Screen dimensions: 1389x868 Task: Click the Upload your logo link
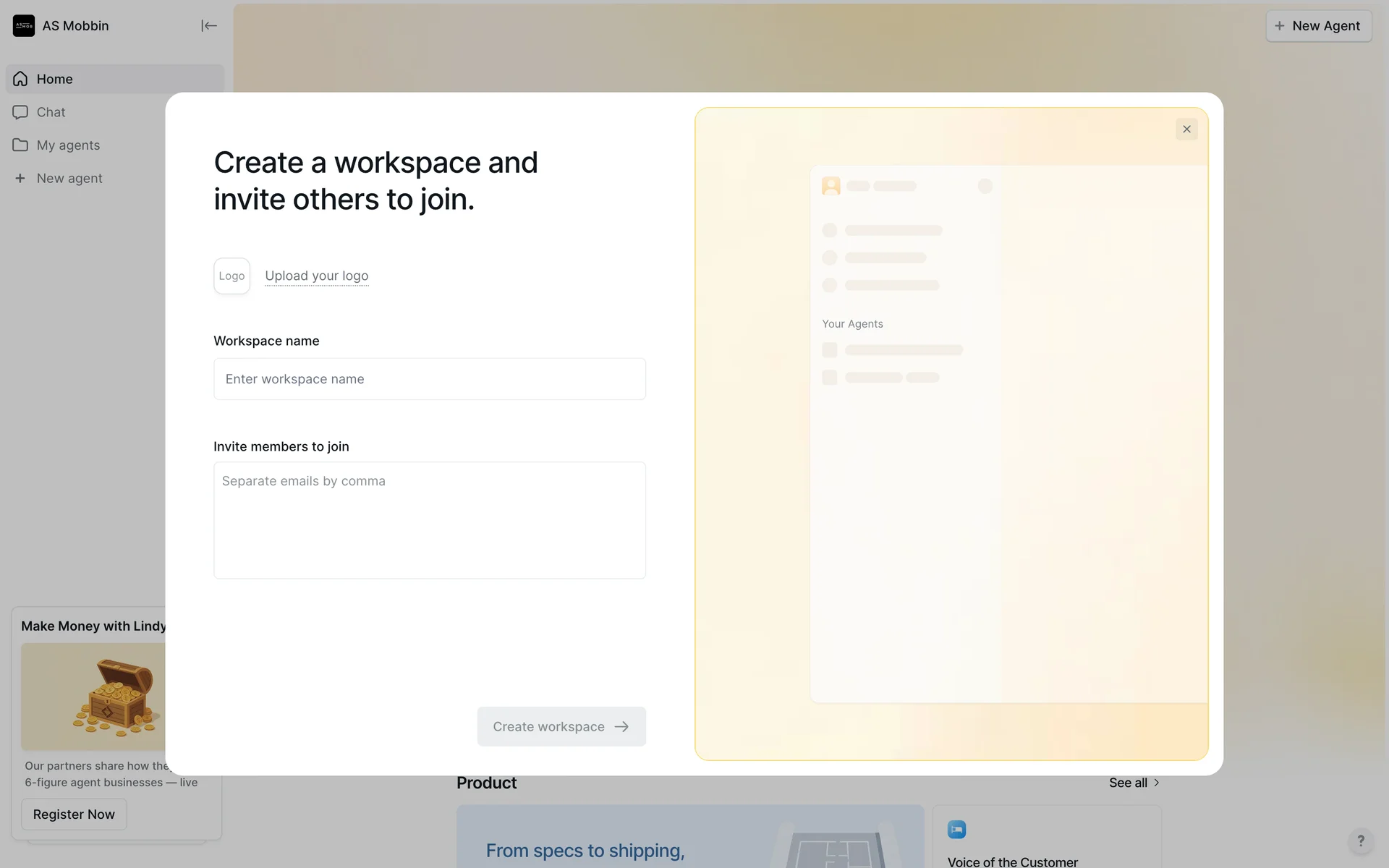(316, 276)
